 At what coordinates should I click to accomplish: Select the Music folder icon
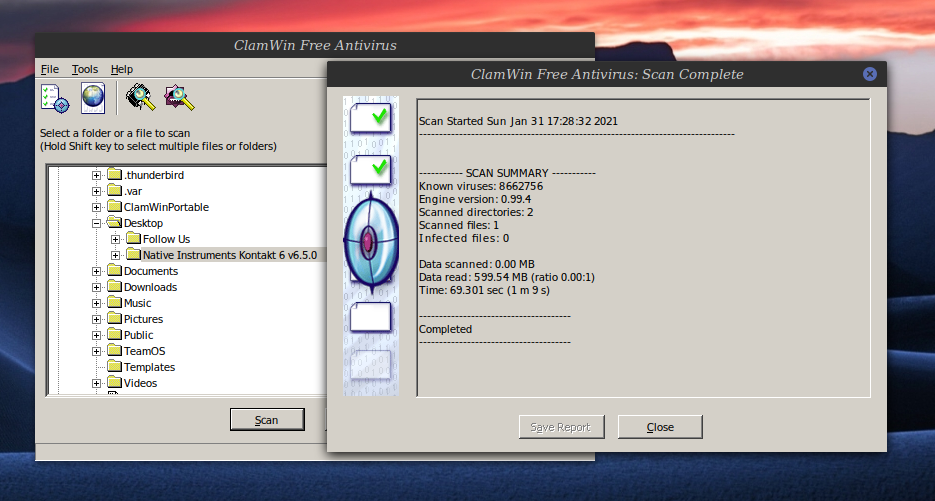[114, 303]
